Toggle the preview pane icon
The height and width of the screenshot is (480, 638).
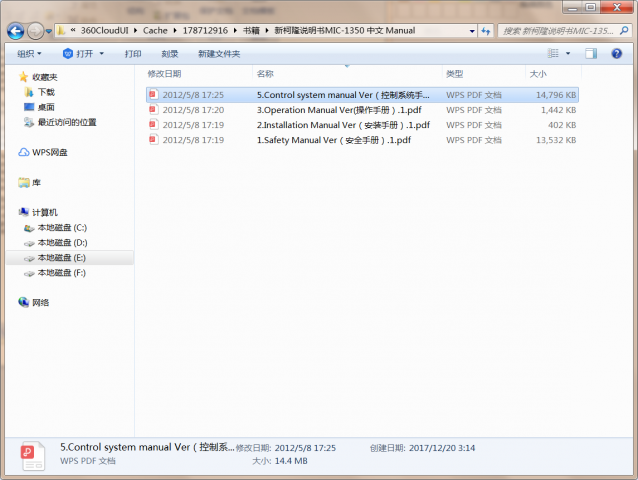tap(590, 53)
